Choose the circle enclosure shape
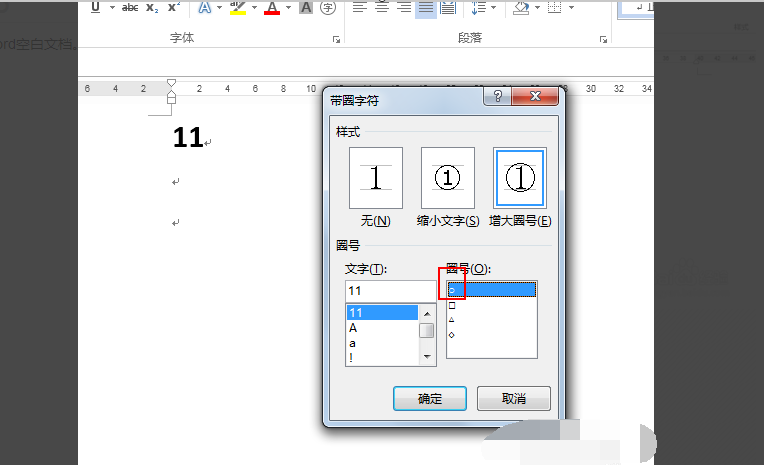 click(x=492, y=290)
